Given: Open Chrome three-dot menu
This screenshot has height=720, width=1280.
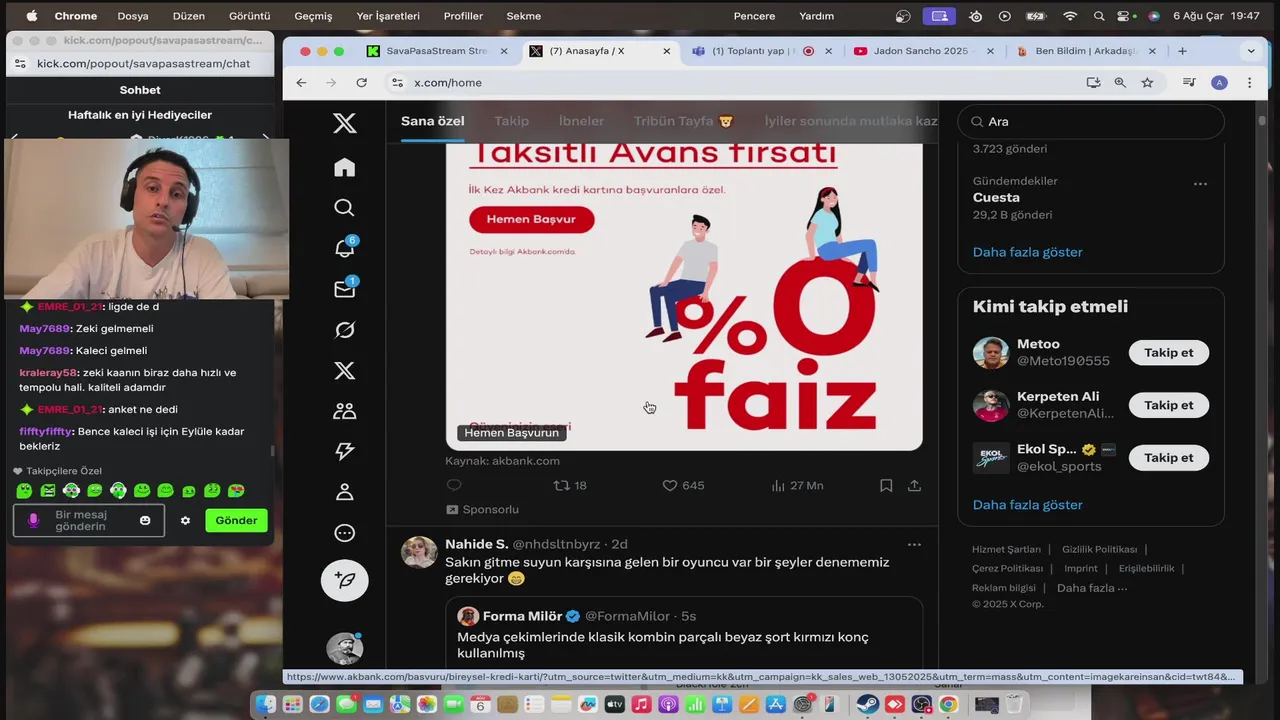Looking at the screenshot, I should coord(1249,83).
